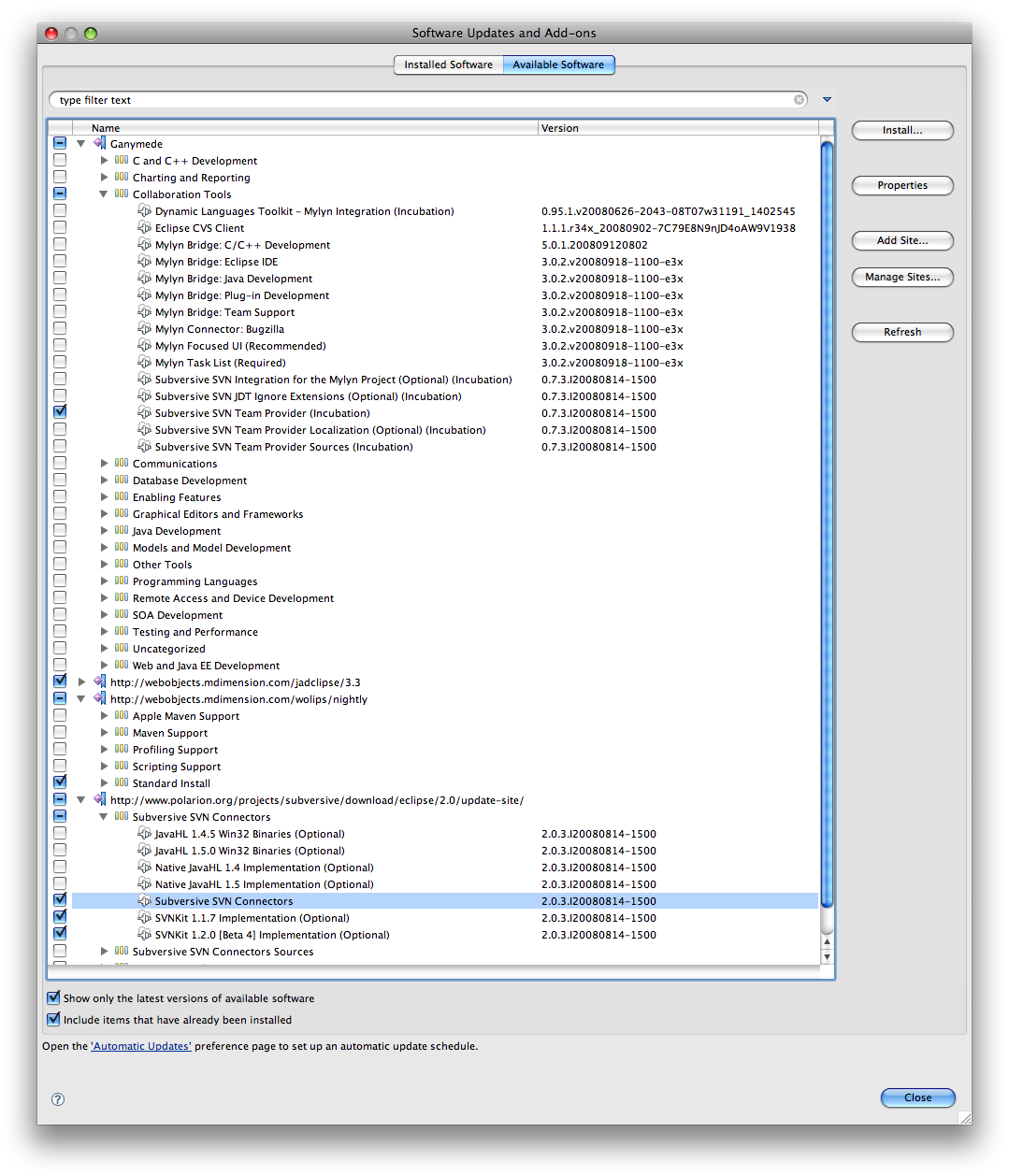The height and width of the screenshot is (1176, 1009).
Task: Click the category icon for Web and Java EE Development
Action: [x=122, y=666]
